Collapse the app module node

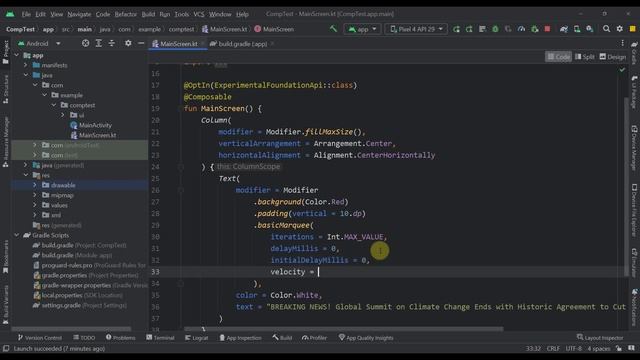(17, 55)
